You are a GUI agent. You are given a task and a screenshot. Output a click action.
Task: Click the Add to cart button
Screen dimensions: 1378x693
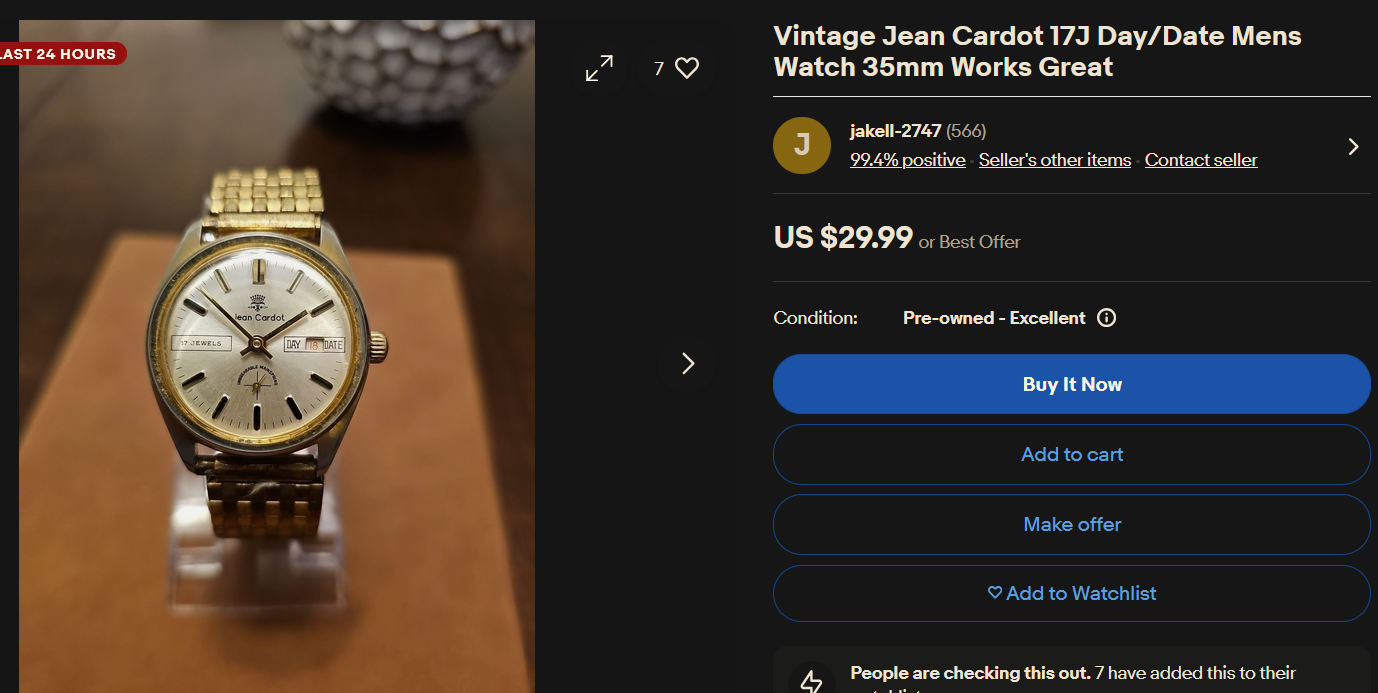coord(1071,455)
